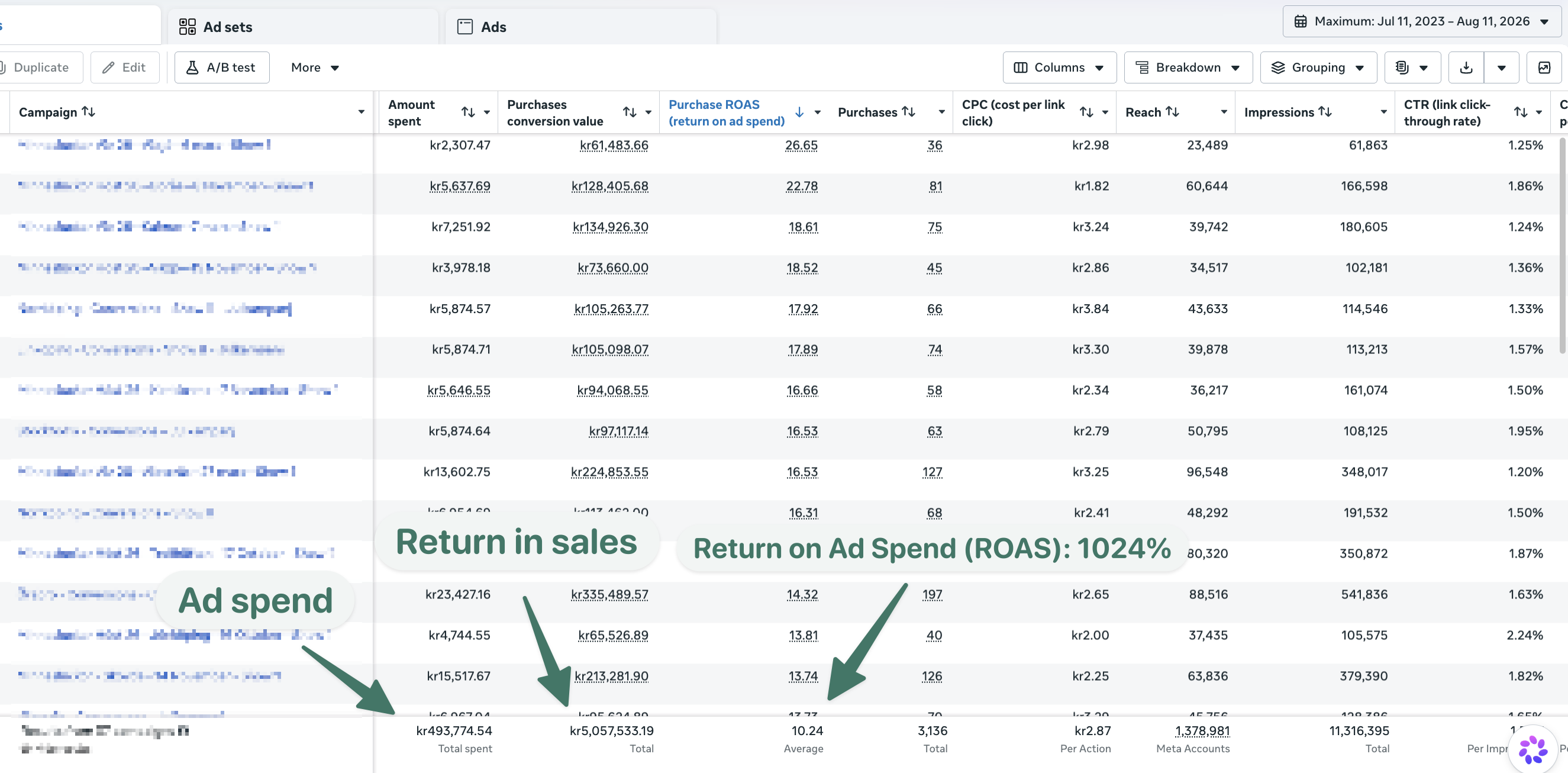
Task: Click conversion value kr61,483.66
Action: pos(614,146)
